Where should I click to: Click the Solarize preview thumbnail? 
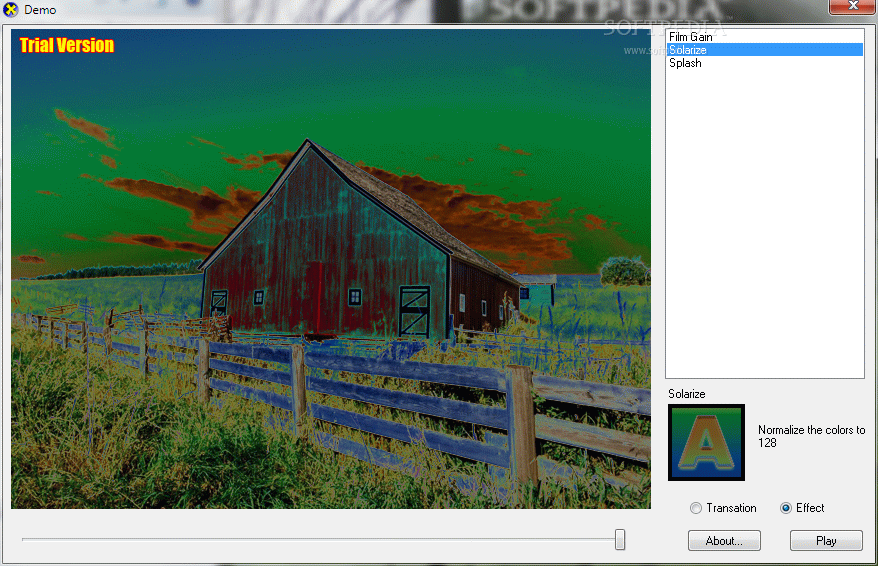[706, 442]
